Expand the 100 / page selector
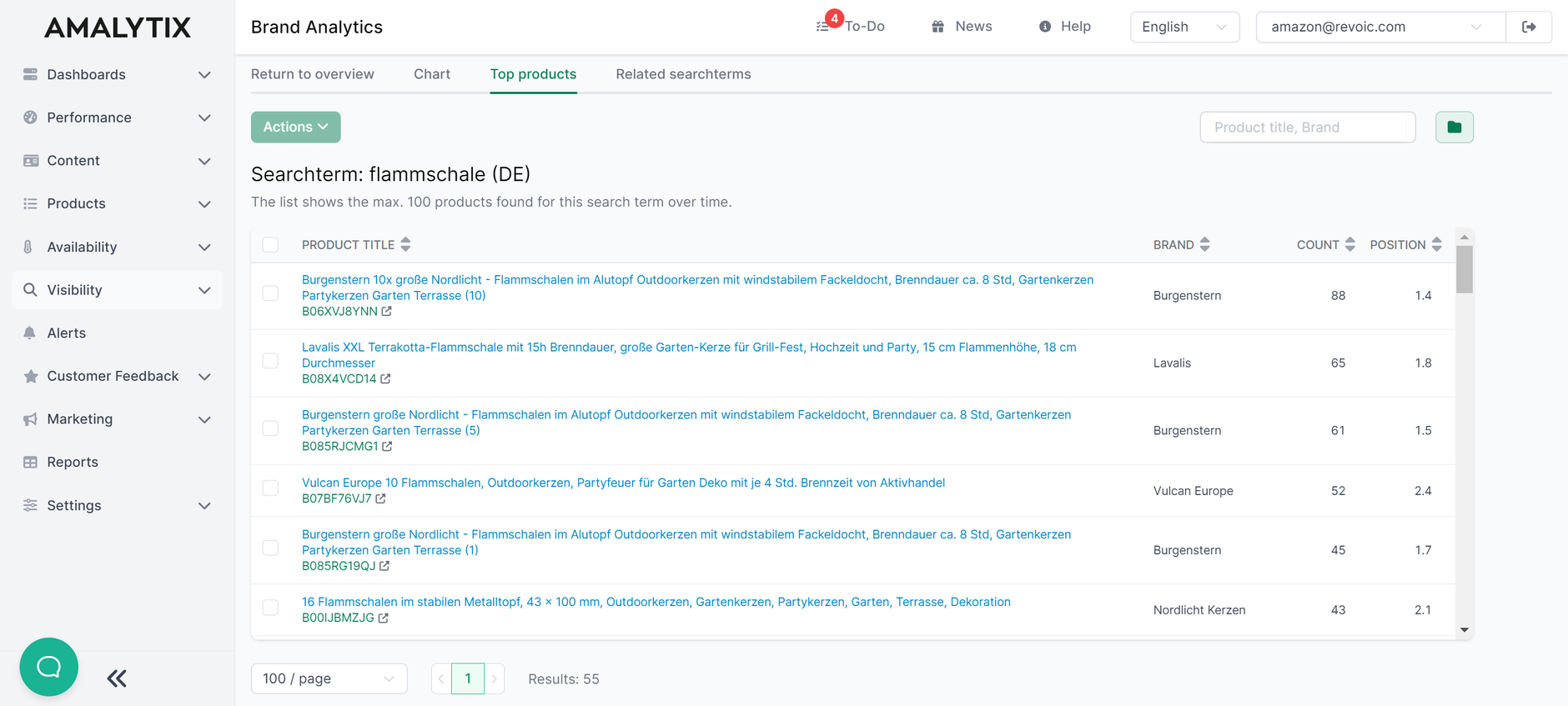The height and width of the screenshot is (706, 1568). click(x=329, y=678)
